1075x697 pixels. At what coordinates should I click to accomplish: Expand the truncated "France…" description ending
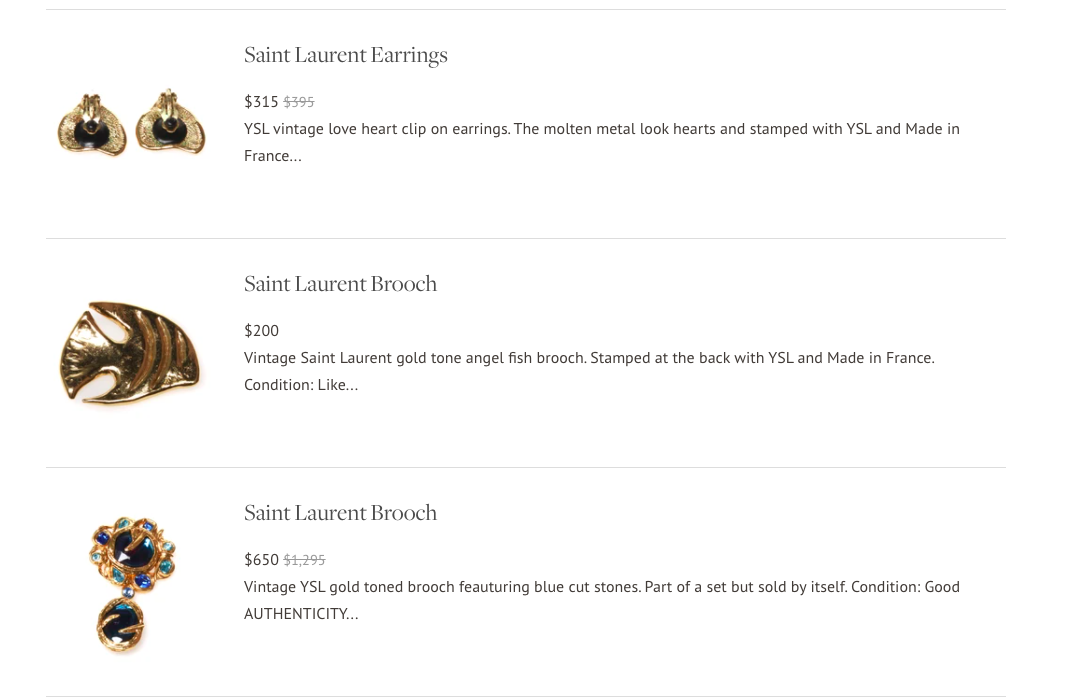(x=273, y=156)
